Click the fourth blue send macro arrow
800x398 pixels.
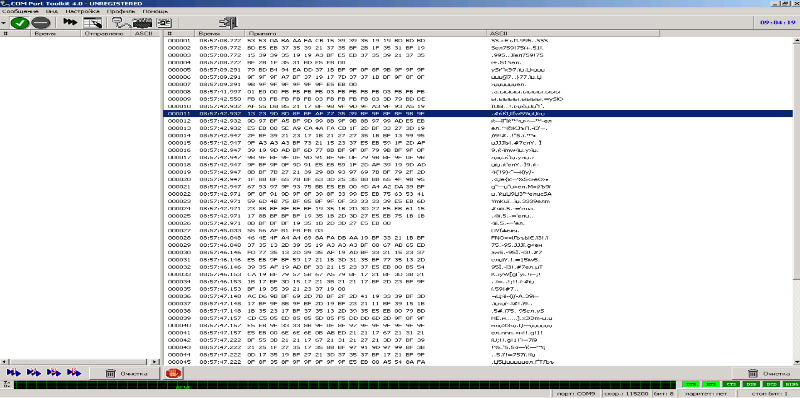tap(74, 372)
